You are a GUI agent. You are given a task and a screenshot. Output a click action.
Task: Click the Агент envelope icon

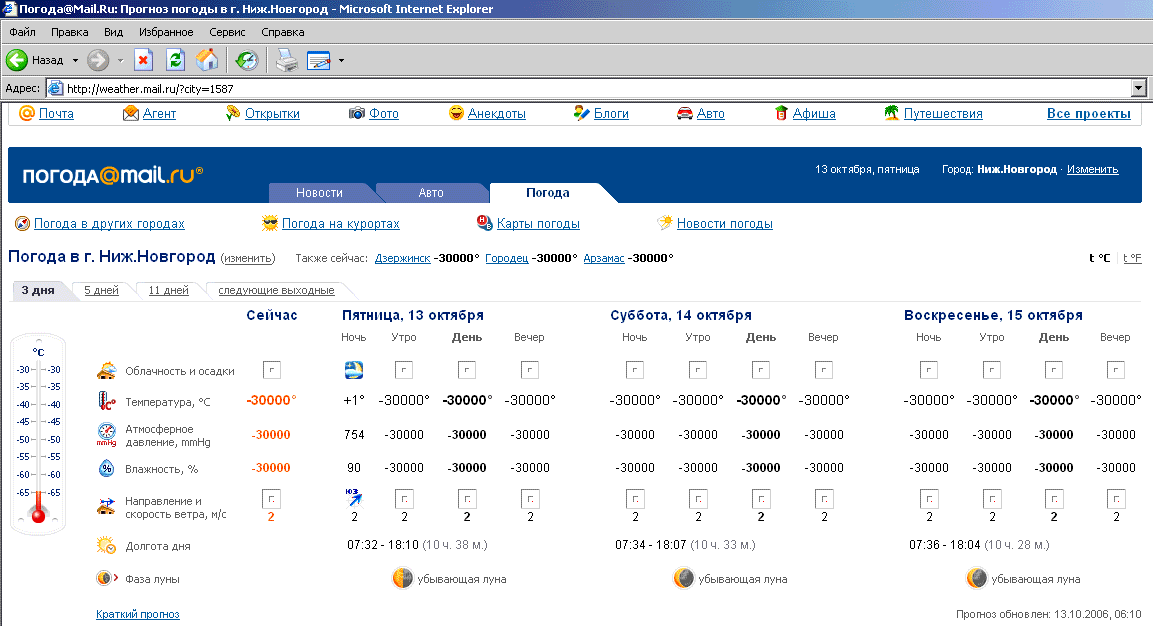coord(131,113)
